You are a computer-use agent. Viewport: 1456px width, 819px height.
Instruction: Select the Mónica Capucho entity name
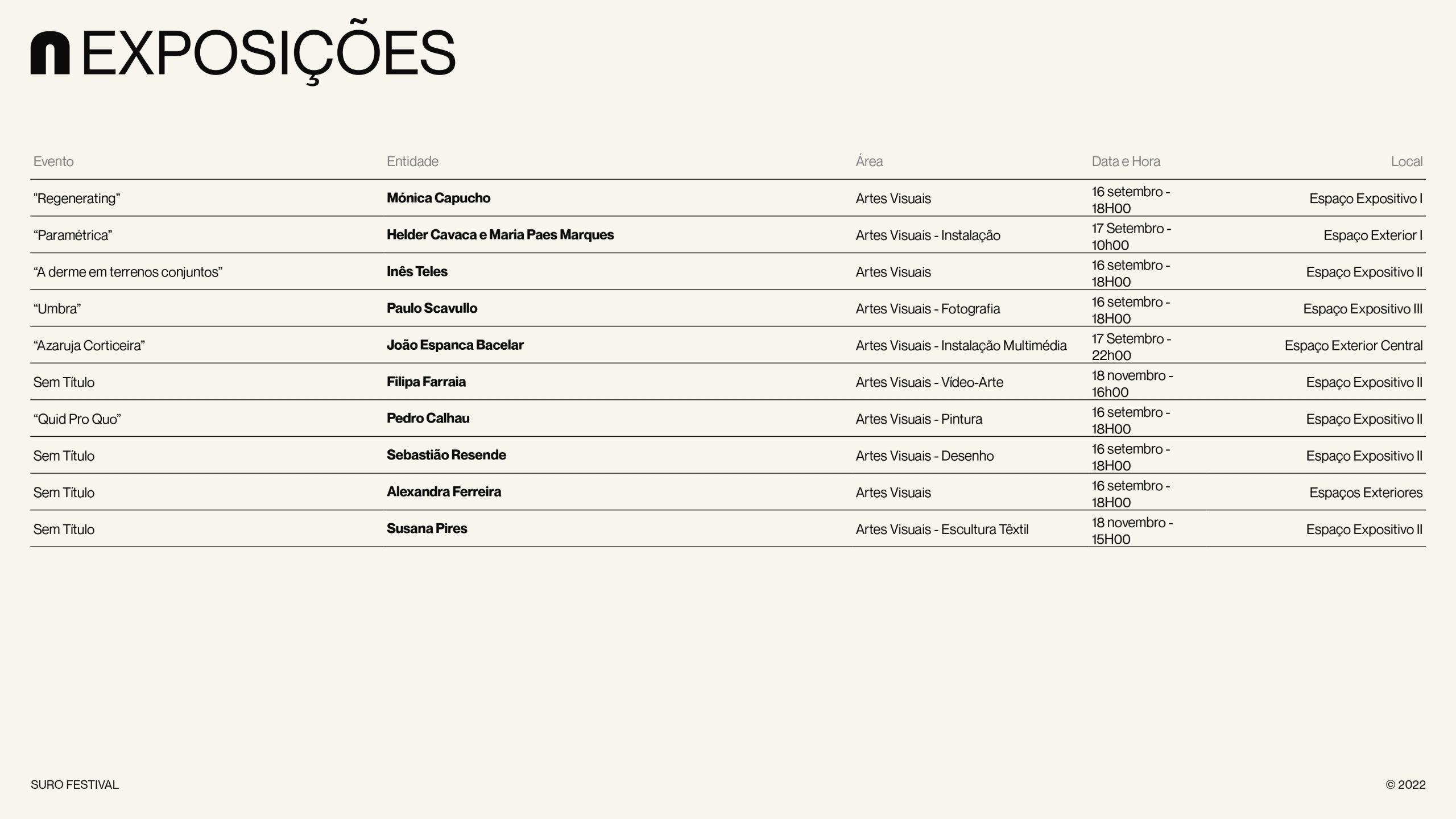439,198
